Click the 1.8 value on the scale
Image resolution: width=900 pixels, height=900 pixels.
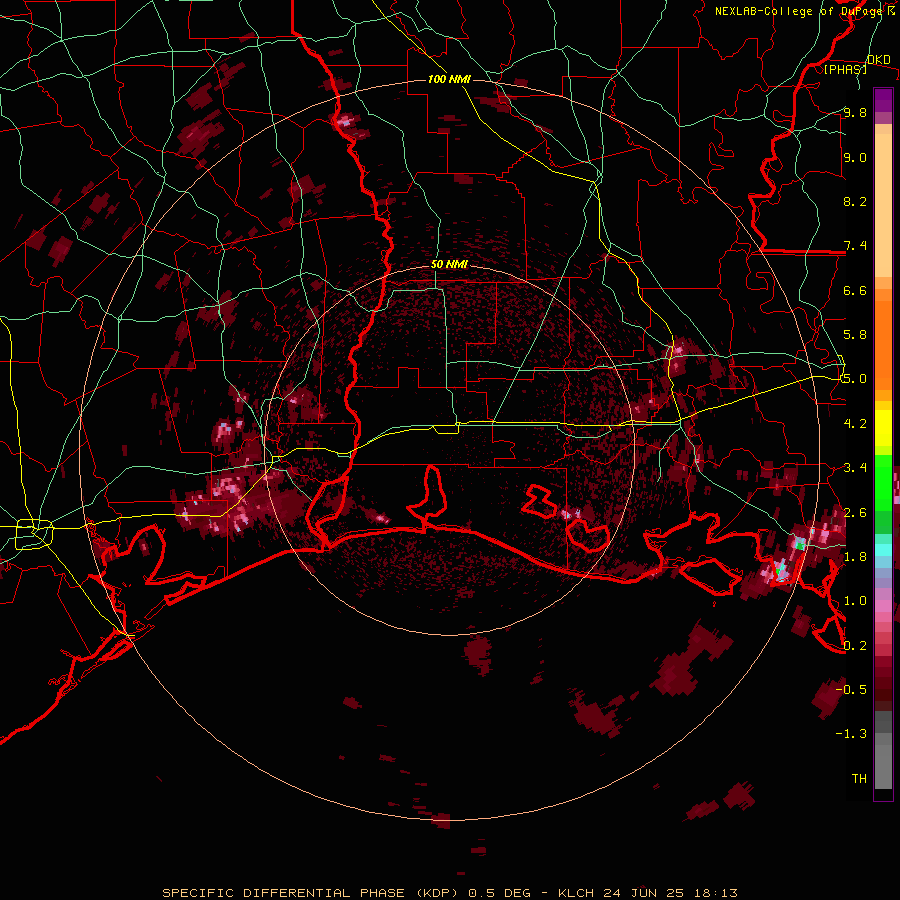coord(855,557)
